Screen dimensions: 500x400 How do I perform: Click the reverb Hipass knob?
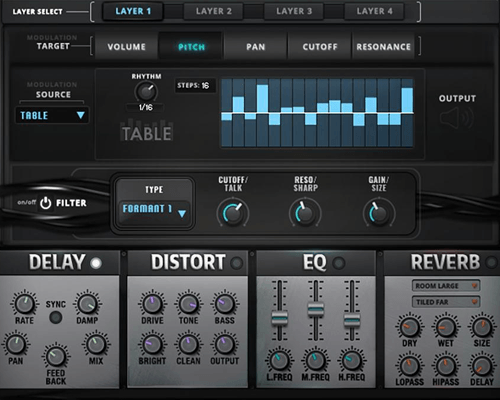pyautogui.click(x=446, y=366)
